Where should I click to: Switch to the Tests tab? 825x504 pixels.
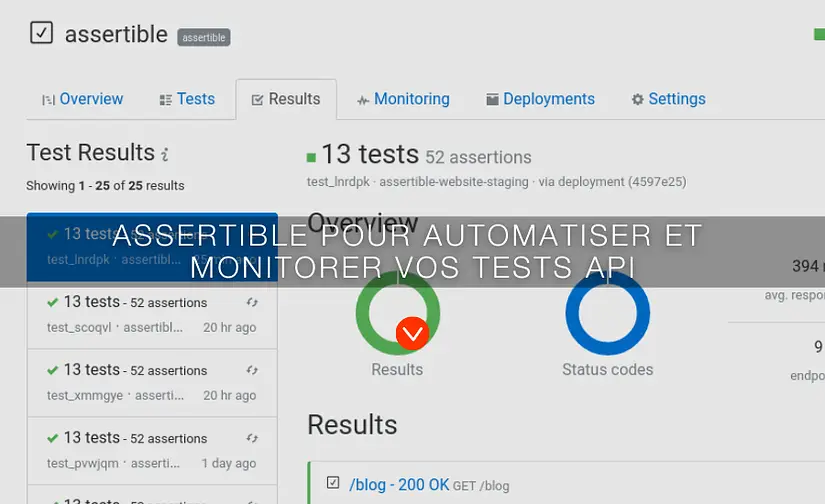click(x=187, y=99)
